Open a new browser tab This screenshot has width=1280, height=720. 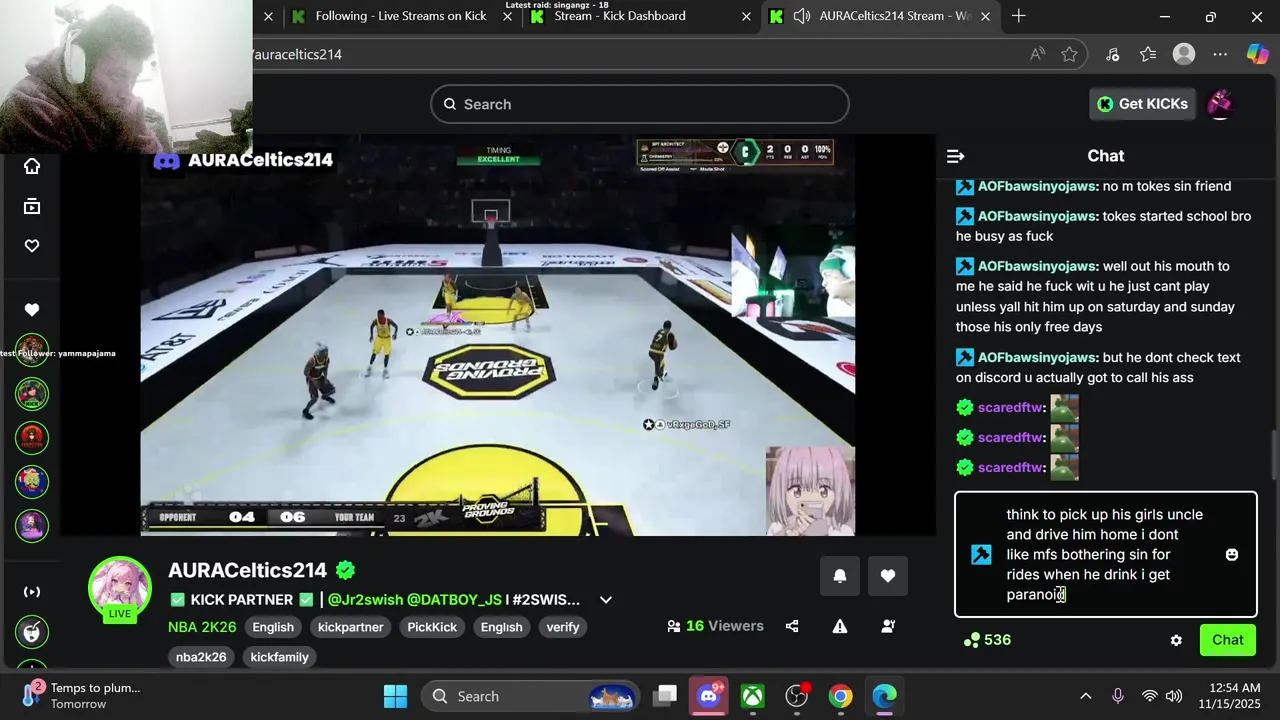[1018, 16]
